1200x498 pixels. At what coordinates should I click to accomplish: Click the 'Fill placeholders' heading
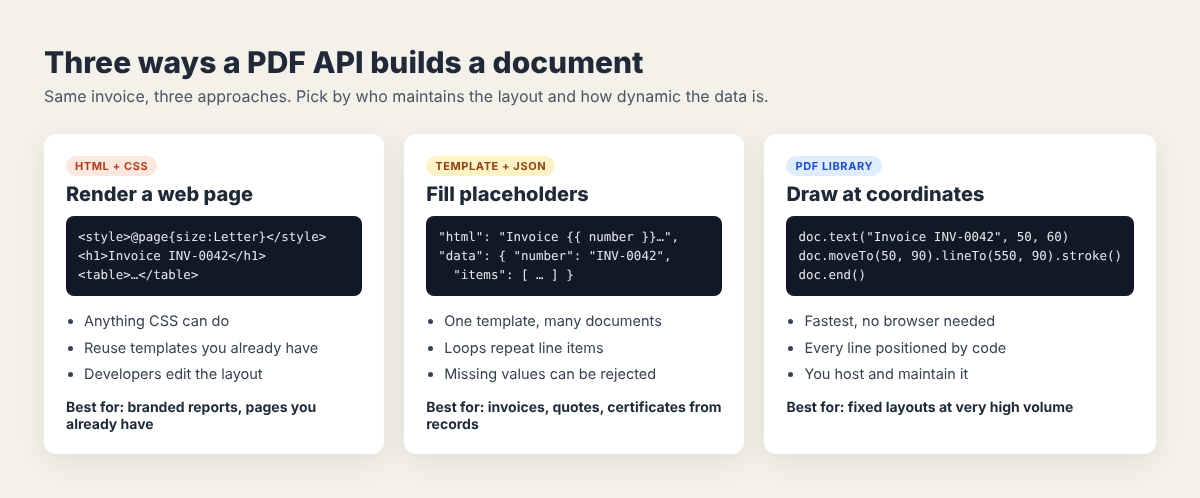[507, 194]
